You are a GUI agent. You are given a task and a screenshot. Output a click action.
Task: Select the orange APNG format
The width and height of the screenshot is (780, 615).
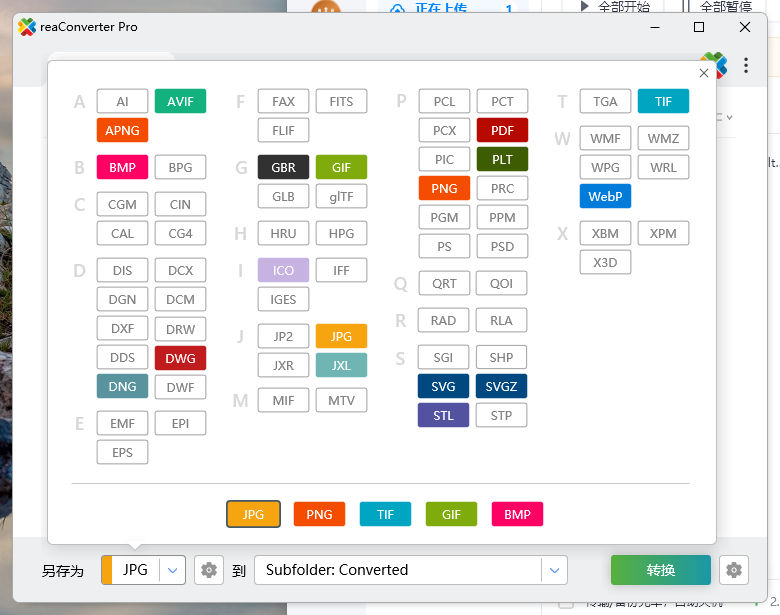[x=122, y=130]
